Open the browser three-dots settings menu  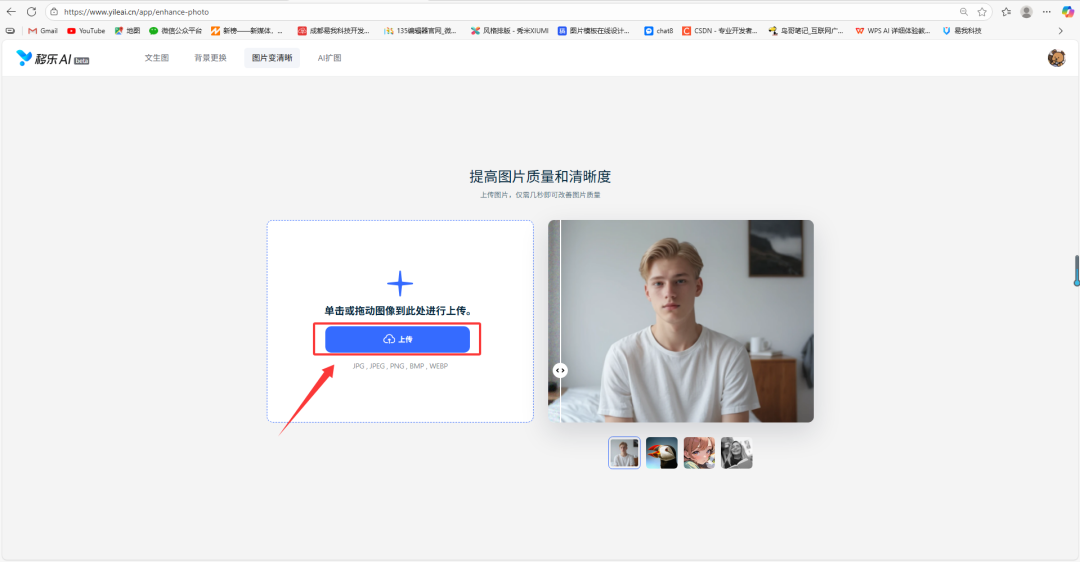pyautogui.click(x=1047, y=12)
